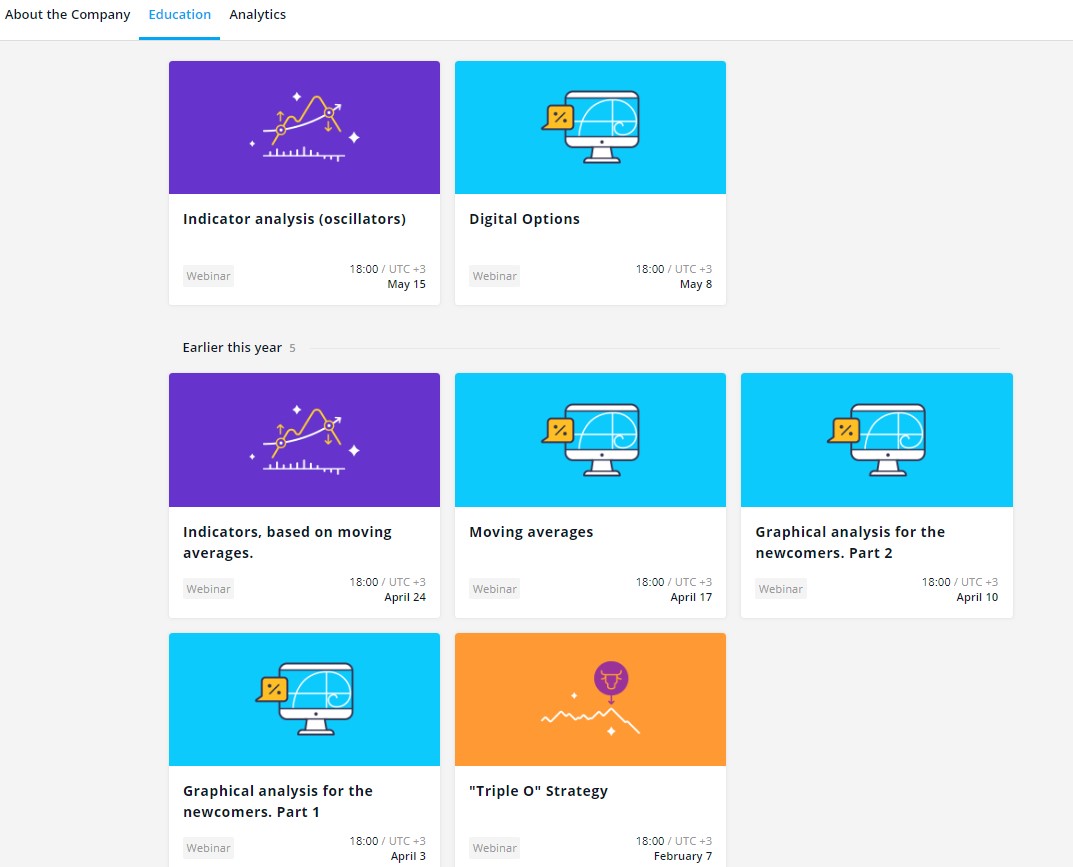The width and height of the screenshot is (1073, 867).
Task: Click the Webinar tag on Digital Options card
Action: pyautogui.click(x=495, y=276)
